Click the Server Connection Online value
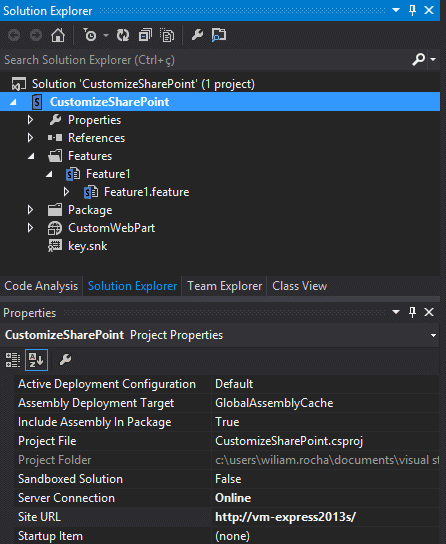 (x=233, y=498)
